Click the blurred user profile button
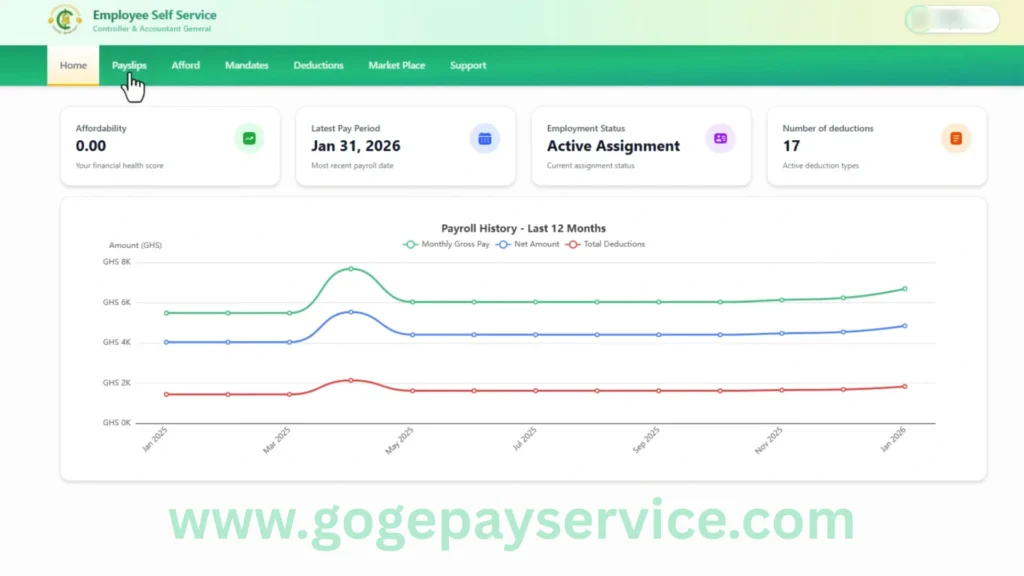1024x576 pixels. click(x=952, y=20)
